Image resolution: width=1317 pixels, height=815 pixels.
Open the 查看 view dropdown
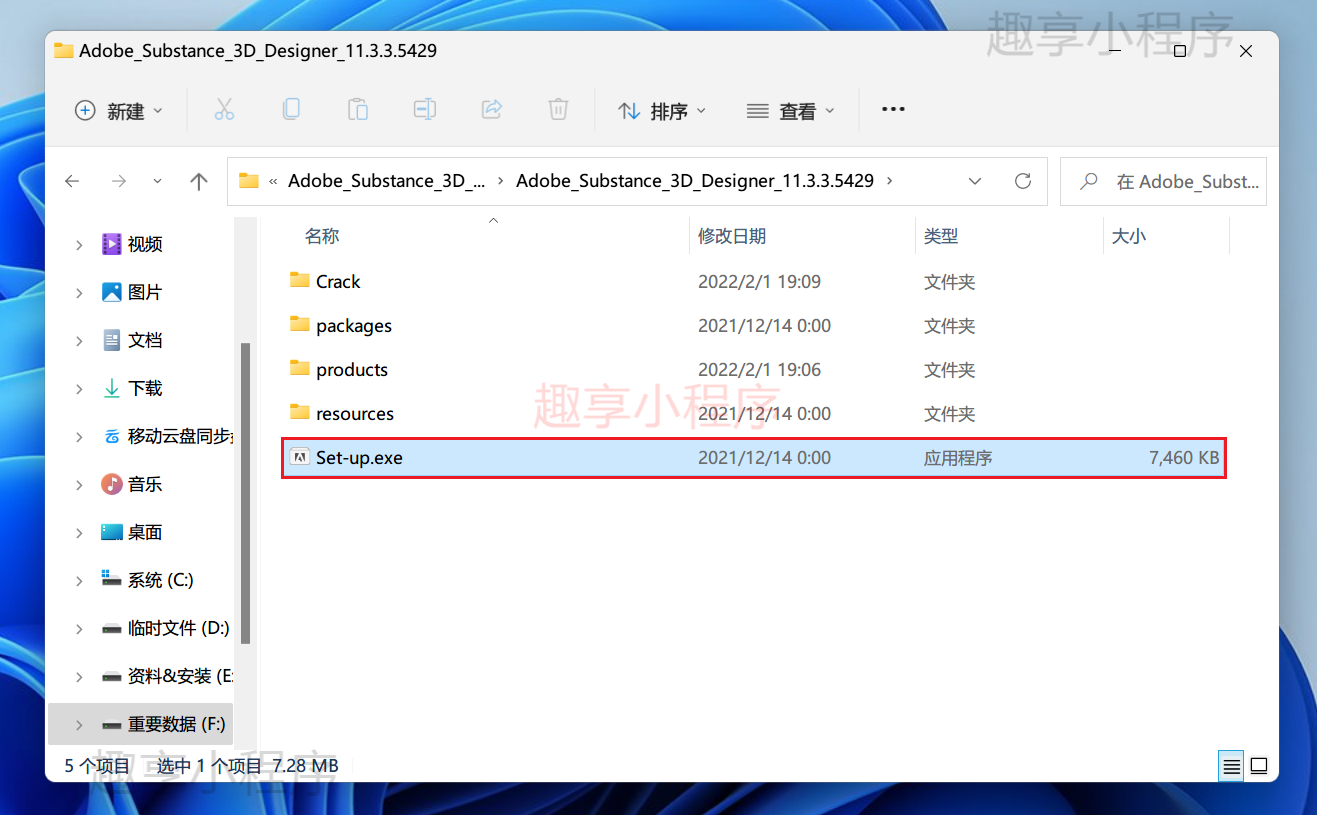pyautogui.click(x=790, y=111)
